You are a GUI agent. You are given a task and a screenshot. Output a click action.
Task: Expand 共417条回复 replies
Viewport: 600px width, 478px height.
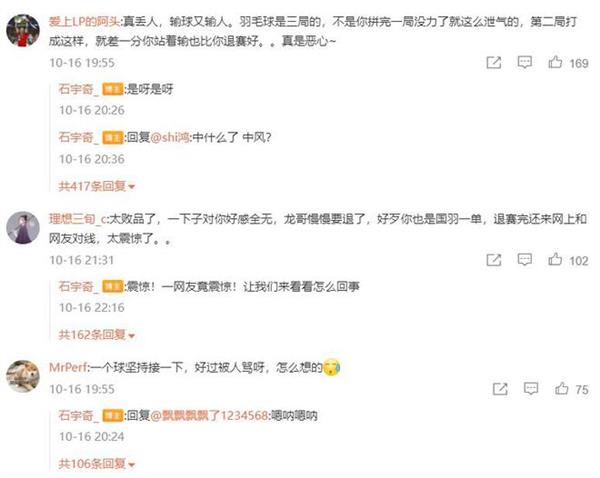[96, 186]
